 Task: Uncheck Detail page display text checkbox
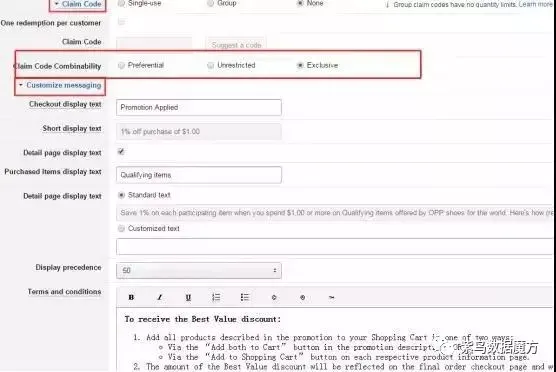pos(121,152)
